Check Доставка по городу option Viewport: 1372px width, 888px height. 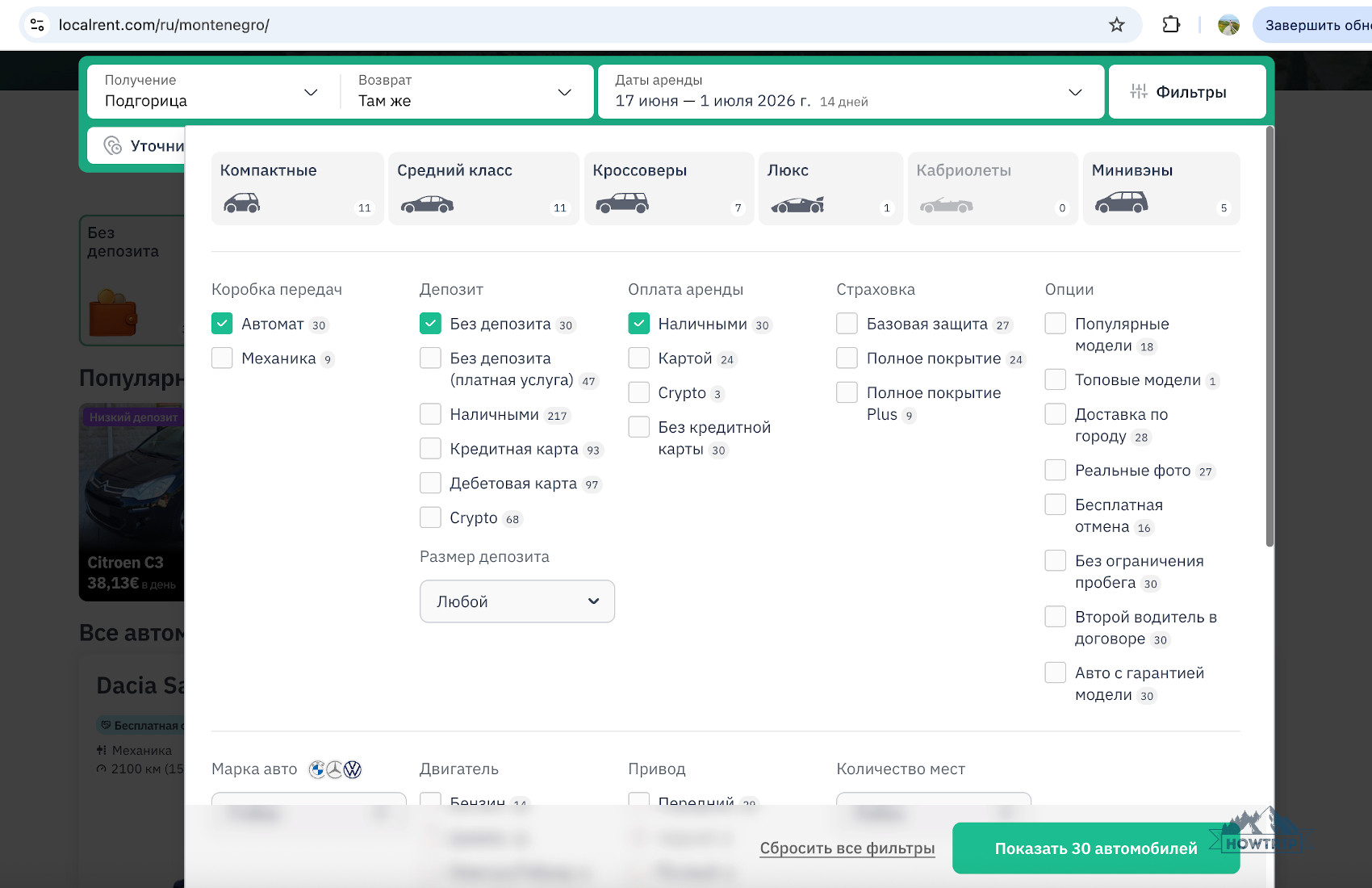point(1055,414)
